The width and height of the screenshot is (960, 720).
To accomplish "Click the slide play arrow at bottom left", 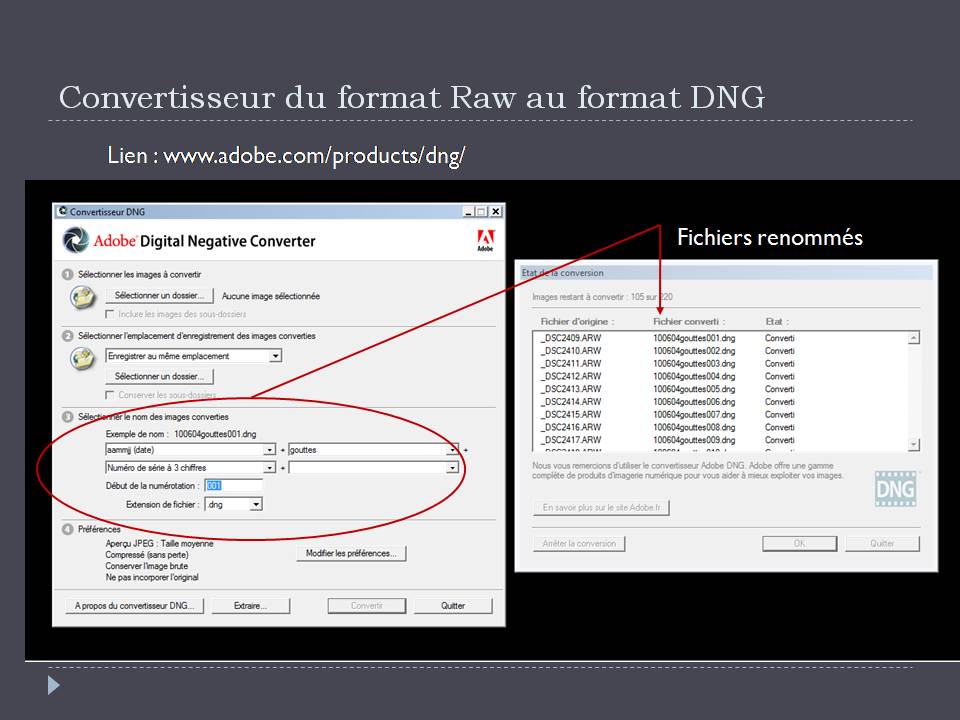I will click(54, 685).
